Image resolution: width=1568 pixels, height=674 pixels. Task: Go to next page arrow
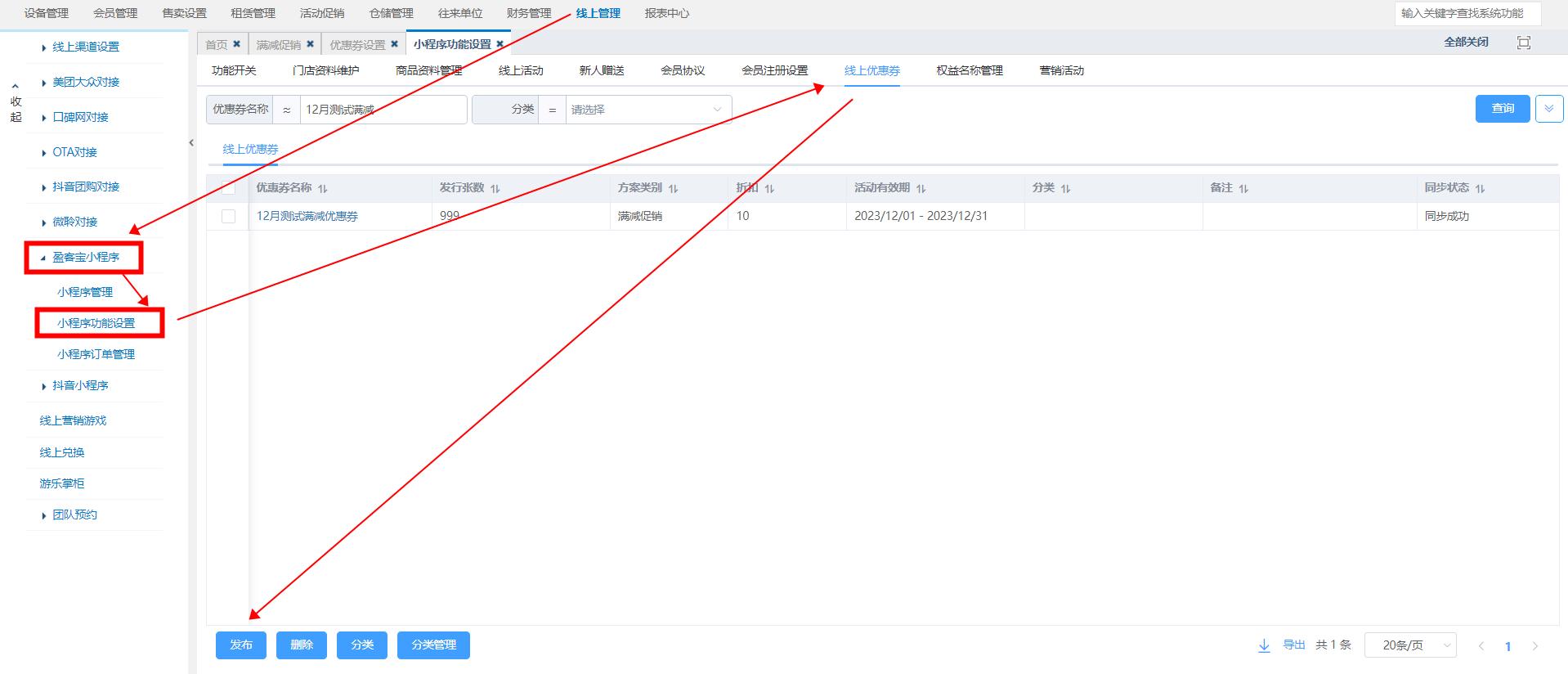coord(1534,645)
